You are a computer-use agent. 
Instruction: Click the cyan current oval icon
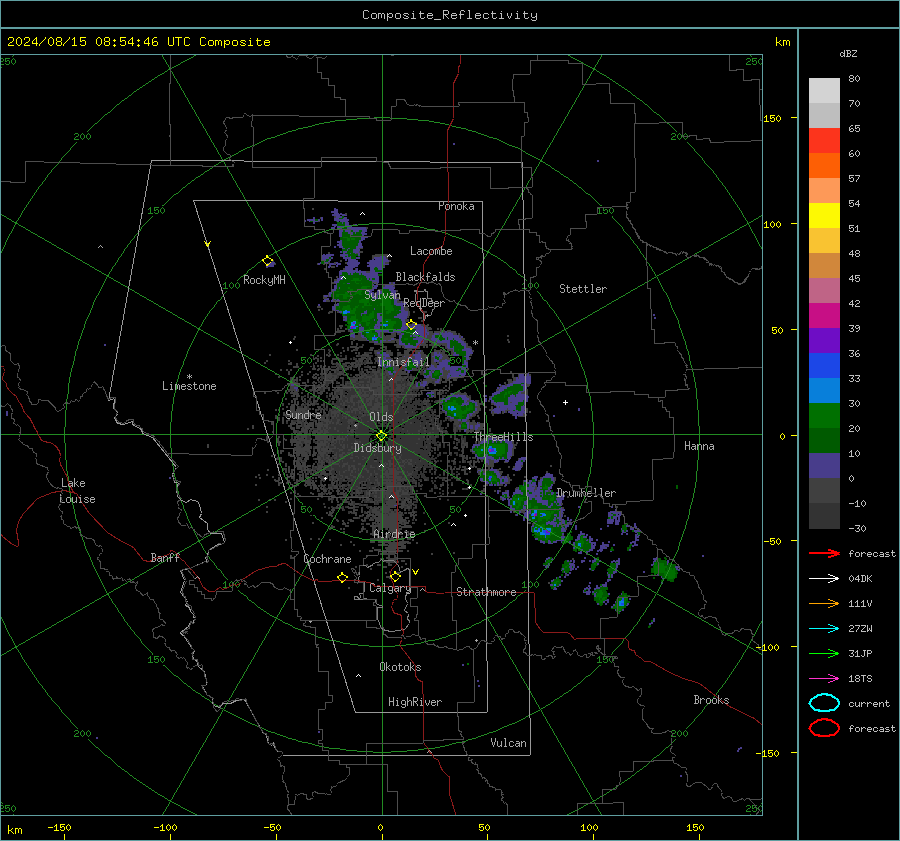pos(824,703)
